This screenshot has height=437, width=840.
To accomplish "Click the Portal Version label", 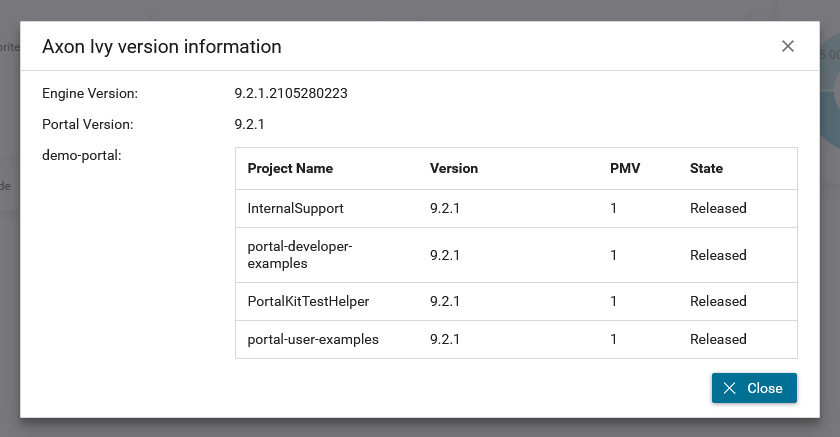I will coord(88,124).
